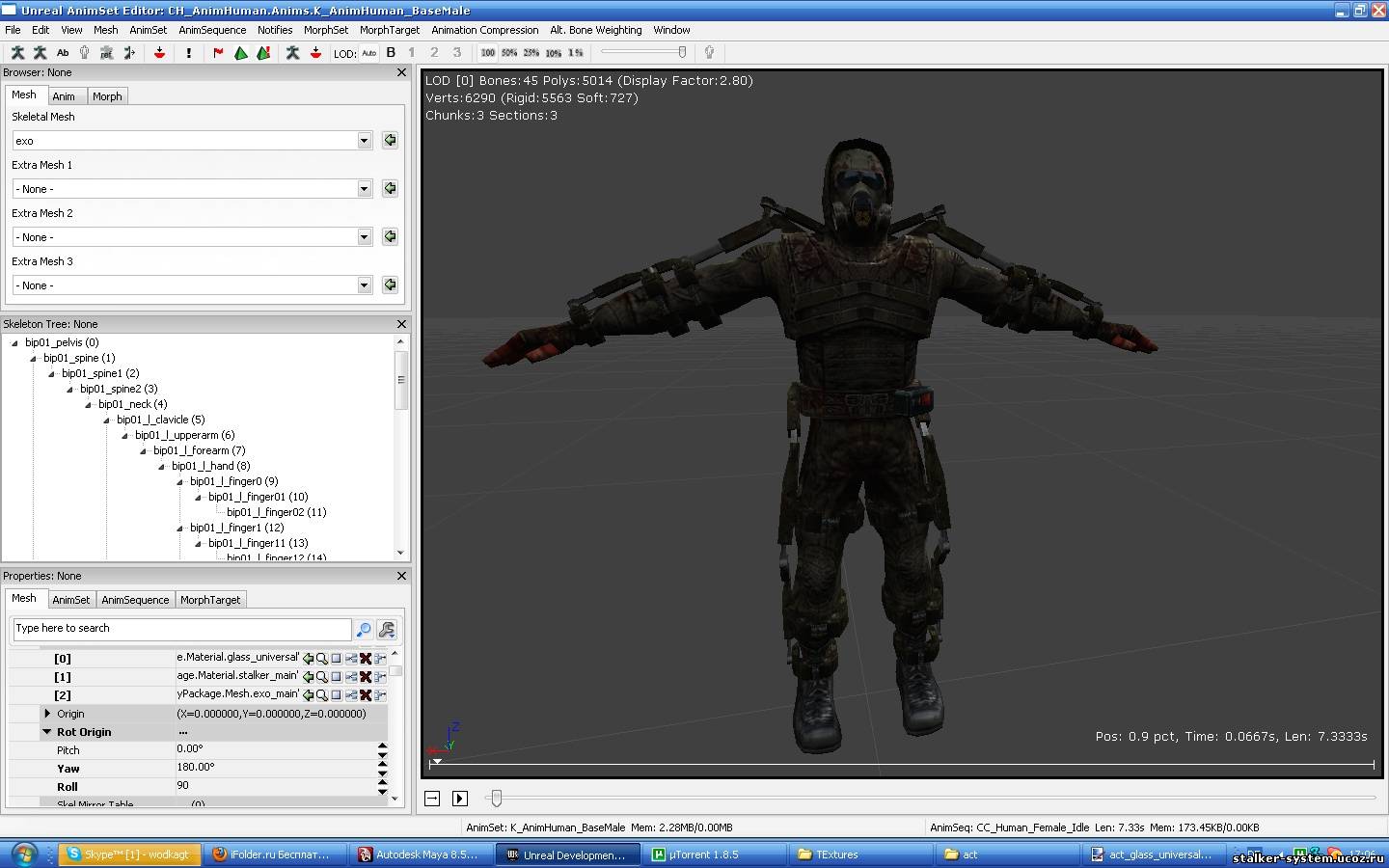Switch to the Anim browser tab
1389x868 pixels.
(64, 96)
